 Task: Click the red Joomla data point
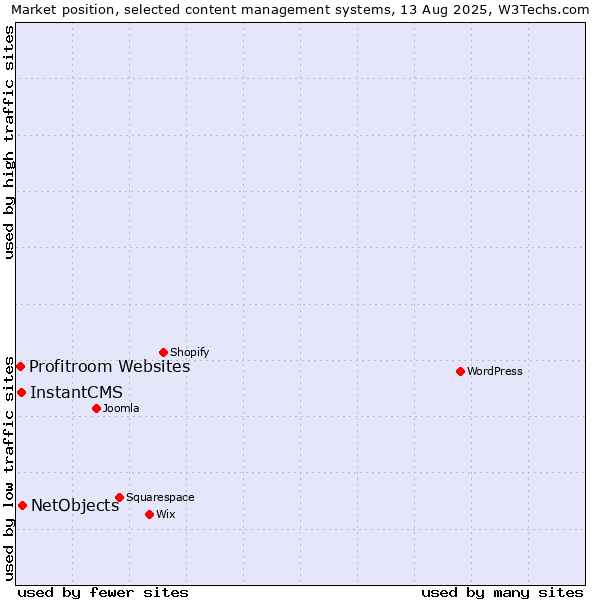[x=96, y=408]
